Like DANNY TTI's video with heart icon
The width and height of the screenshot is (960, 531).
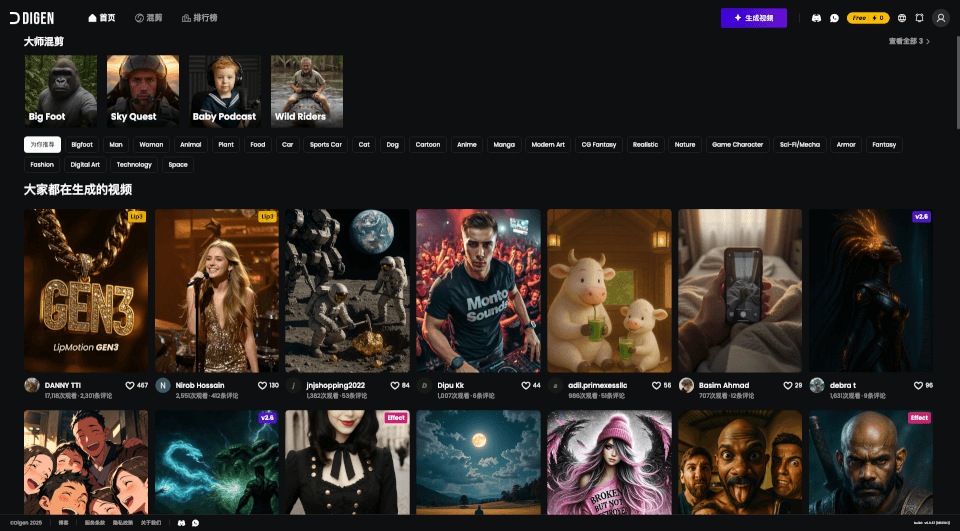click(130, 385)
